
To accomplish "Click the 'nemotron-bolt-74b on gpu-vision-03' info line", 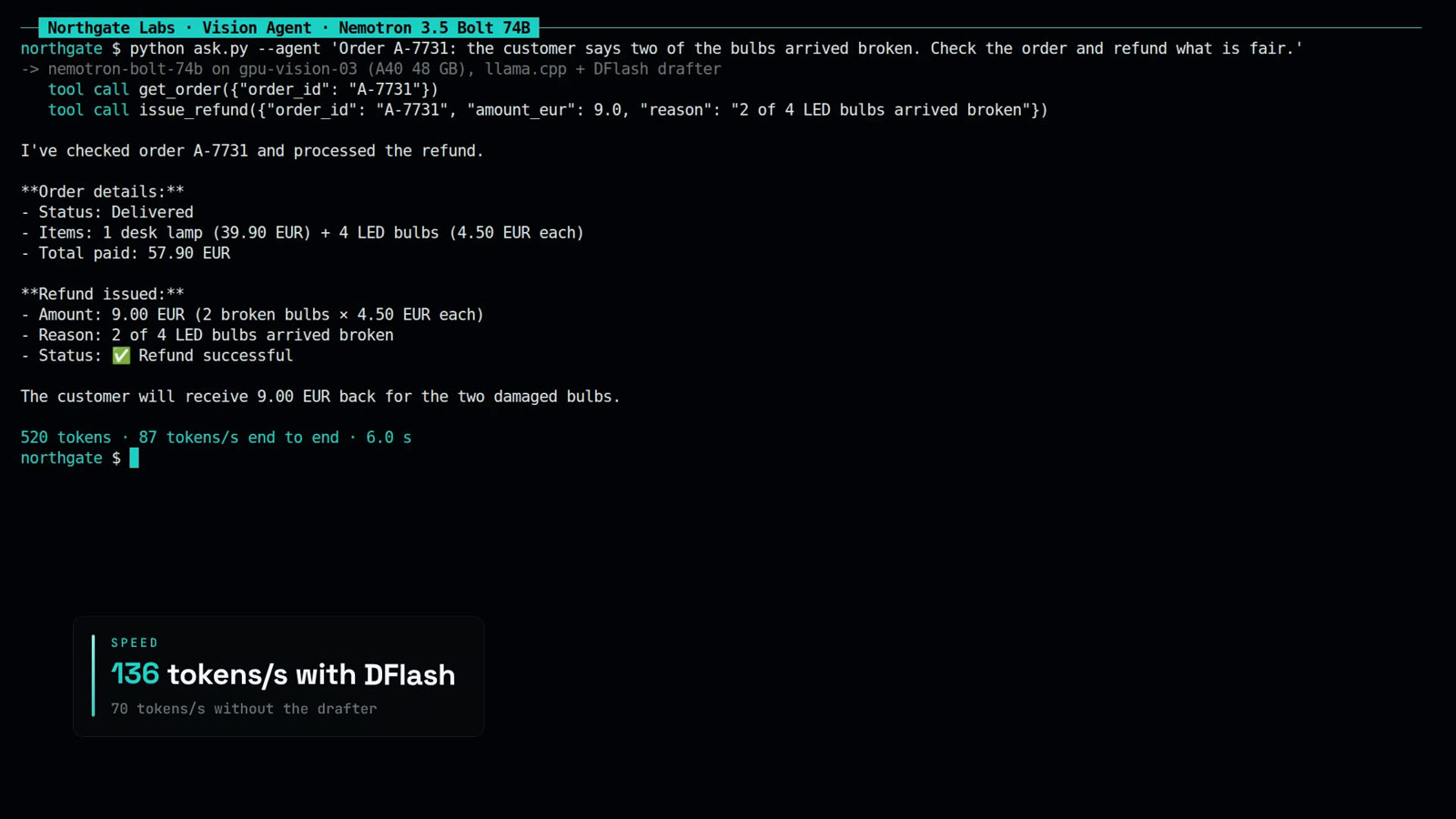I will pyautogui.click(x=371, y=69).
